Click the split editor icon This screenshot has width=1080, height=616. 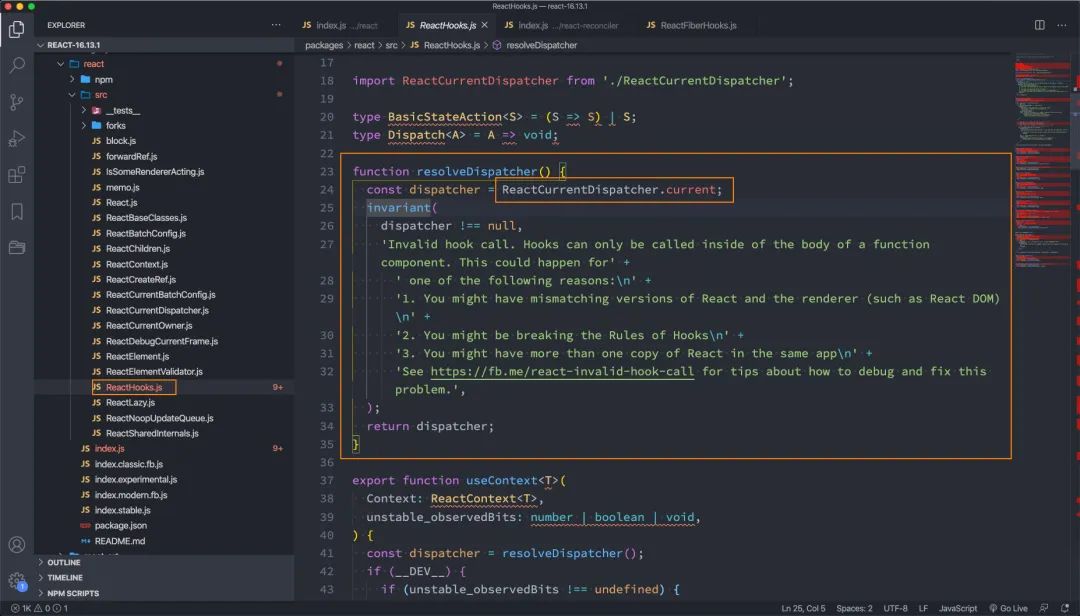1039,25
